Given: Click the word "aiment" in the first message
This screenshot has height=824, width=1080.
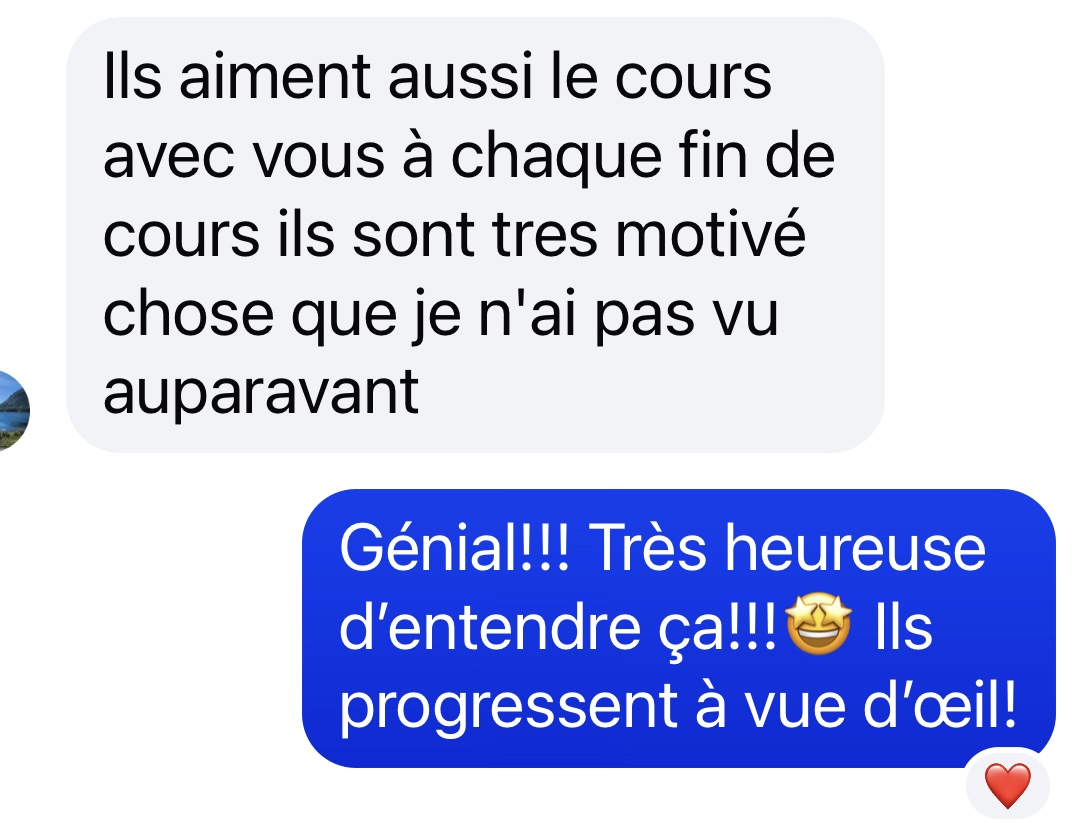Looking at the screenshot, I should (275, 76).
